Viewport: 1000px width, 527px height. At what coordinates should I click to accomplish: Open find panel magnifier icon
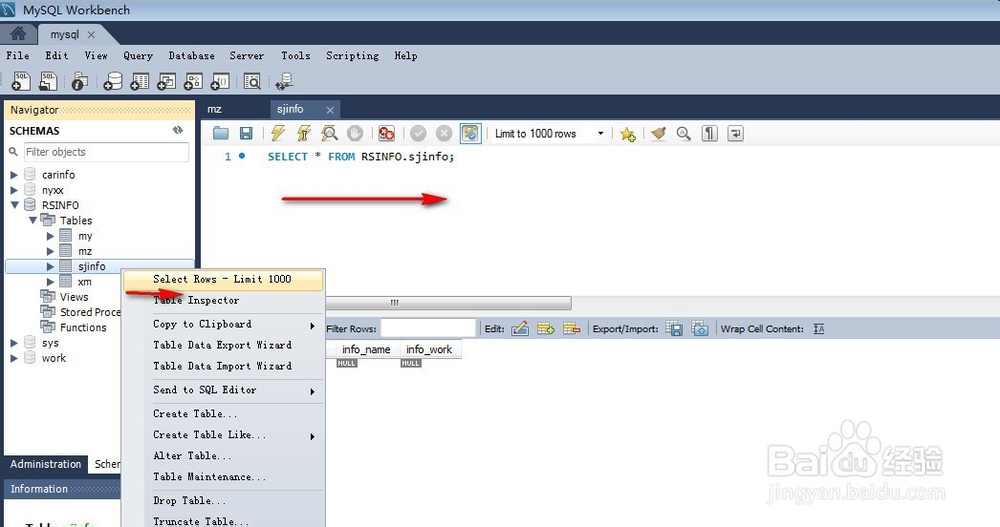[x=684, y=133]
